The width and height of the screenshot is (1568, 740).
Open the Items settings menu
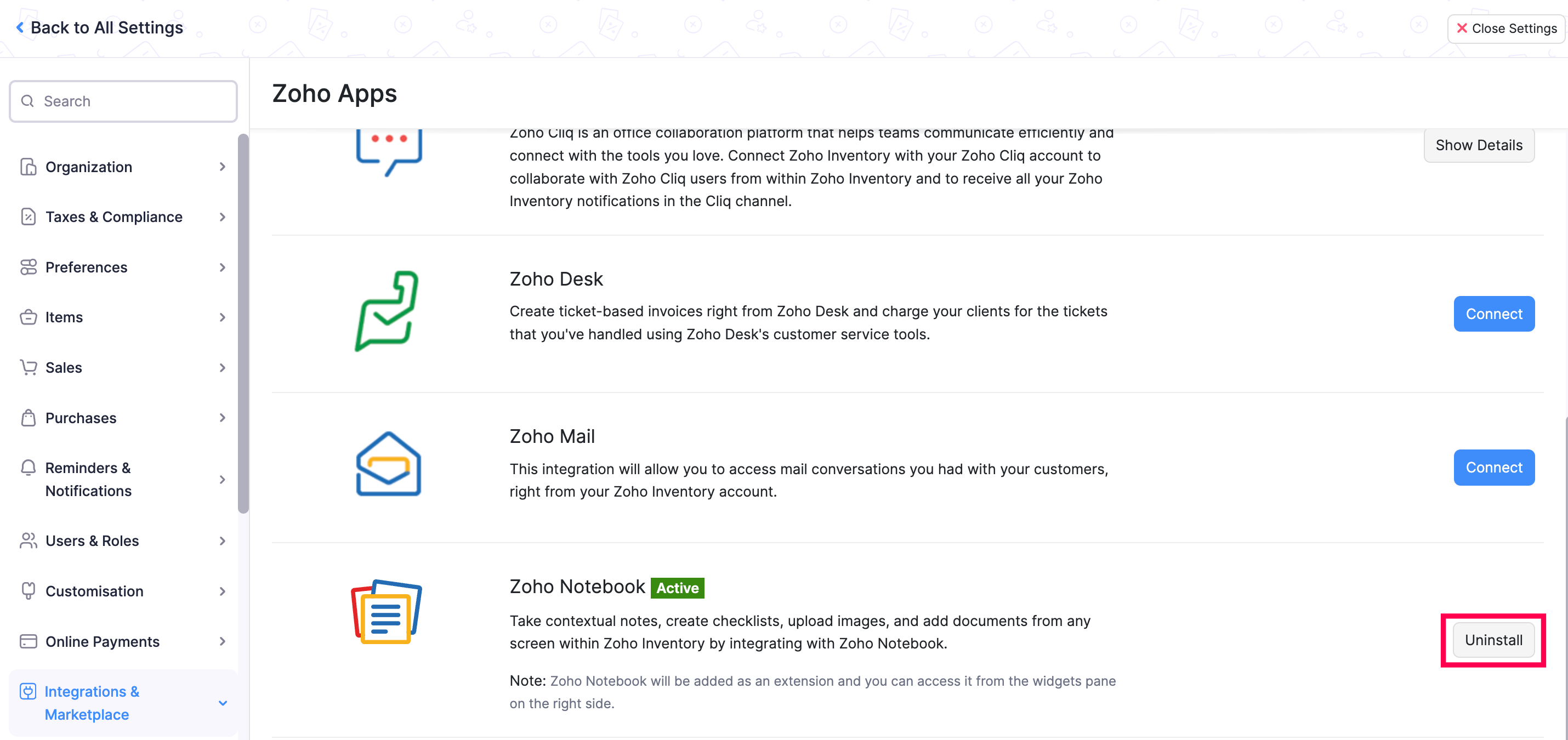tap(64, 317)
